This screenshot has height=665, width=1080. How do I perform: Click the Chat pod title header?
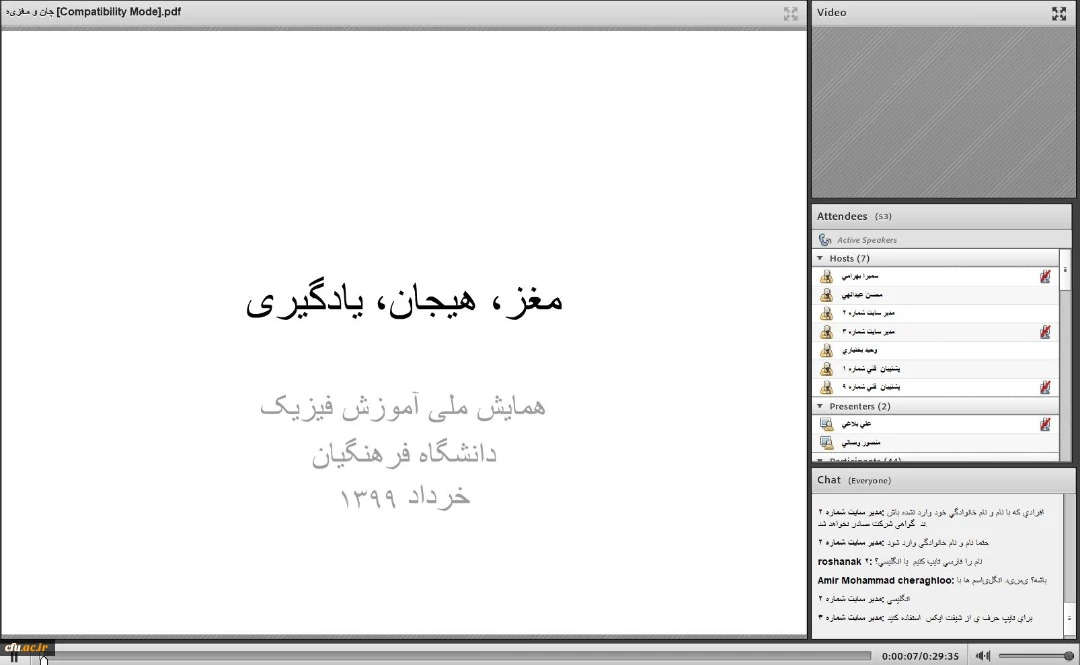(x=829, y=480)
